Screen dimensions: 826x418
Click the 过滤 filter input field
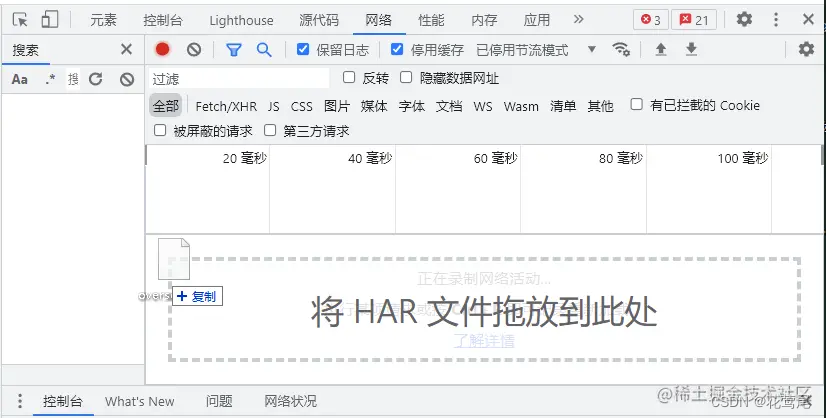pos(239,79)
